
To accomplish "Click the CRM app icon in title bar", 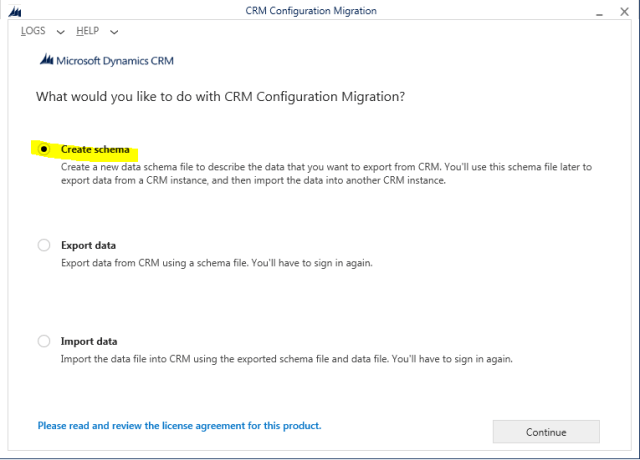I will tap(14, 11).
